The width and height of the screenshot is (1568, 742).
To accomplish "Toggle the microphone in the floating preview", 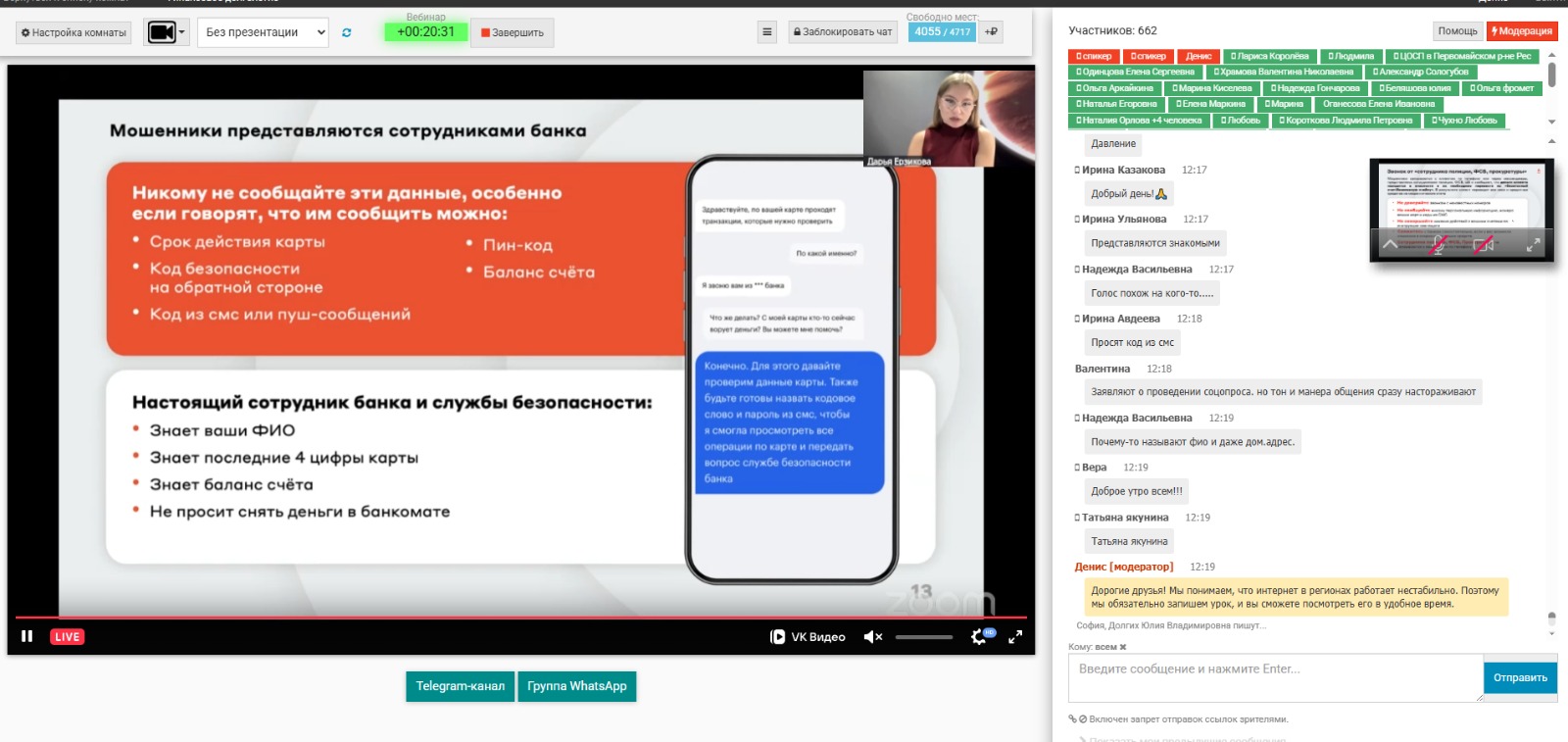I will [1439, 245].
